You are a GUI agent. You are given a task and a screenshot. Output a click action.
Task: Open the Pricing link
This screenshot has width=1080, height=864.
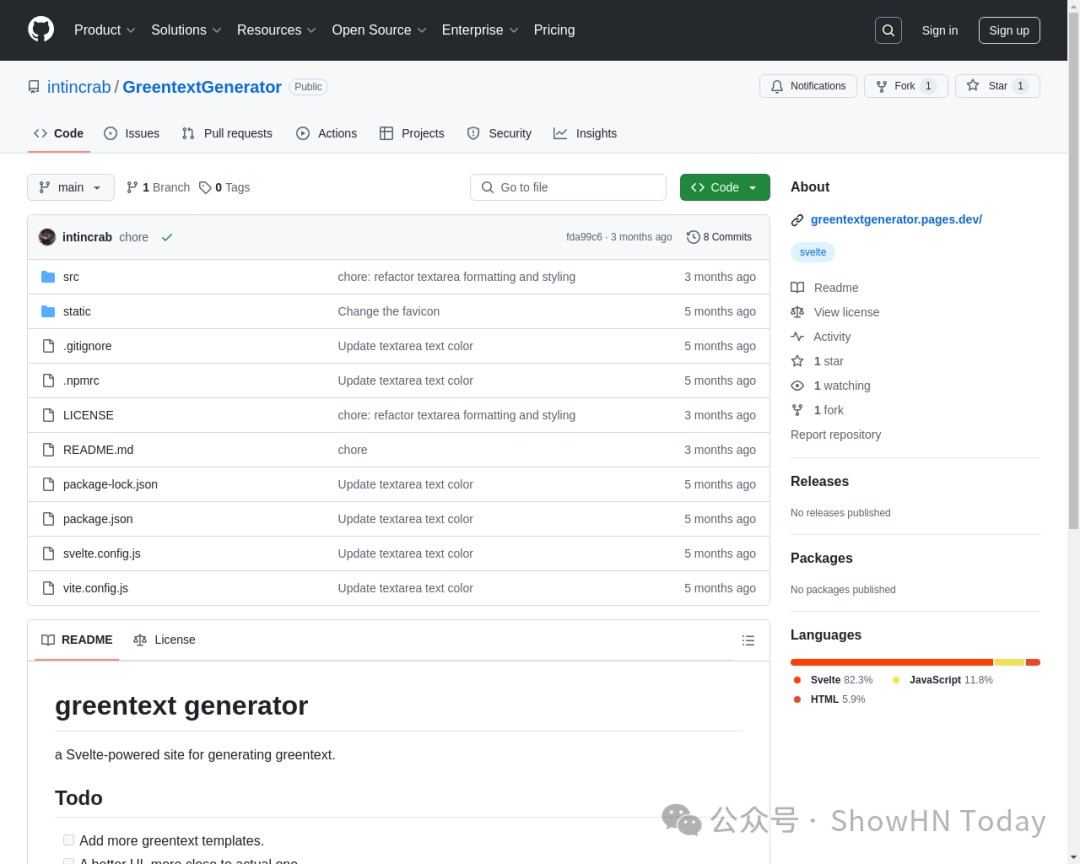tap(554, 30)
